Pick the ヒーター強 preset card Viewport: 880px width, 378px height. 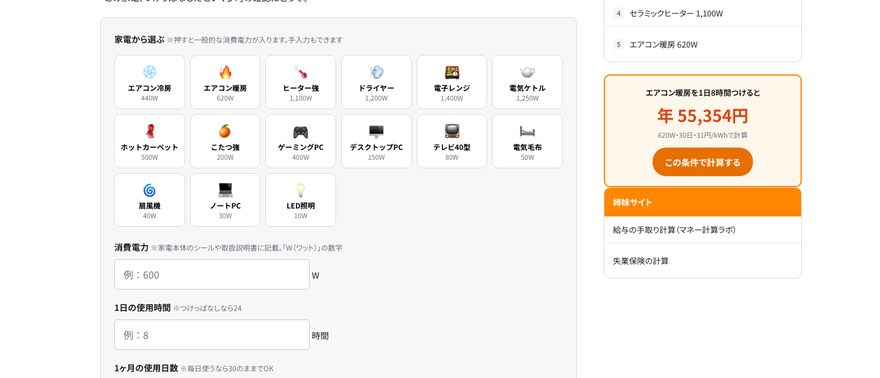[301, 82]
